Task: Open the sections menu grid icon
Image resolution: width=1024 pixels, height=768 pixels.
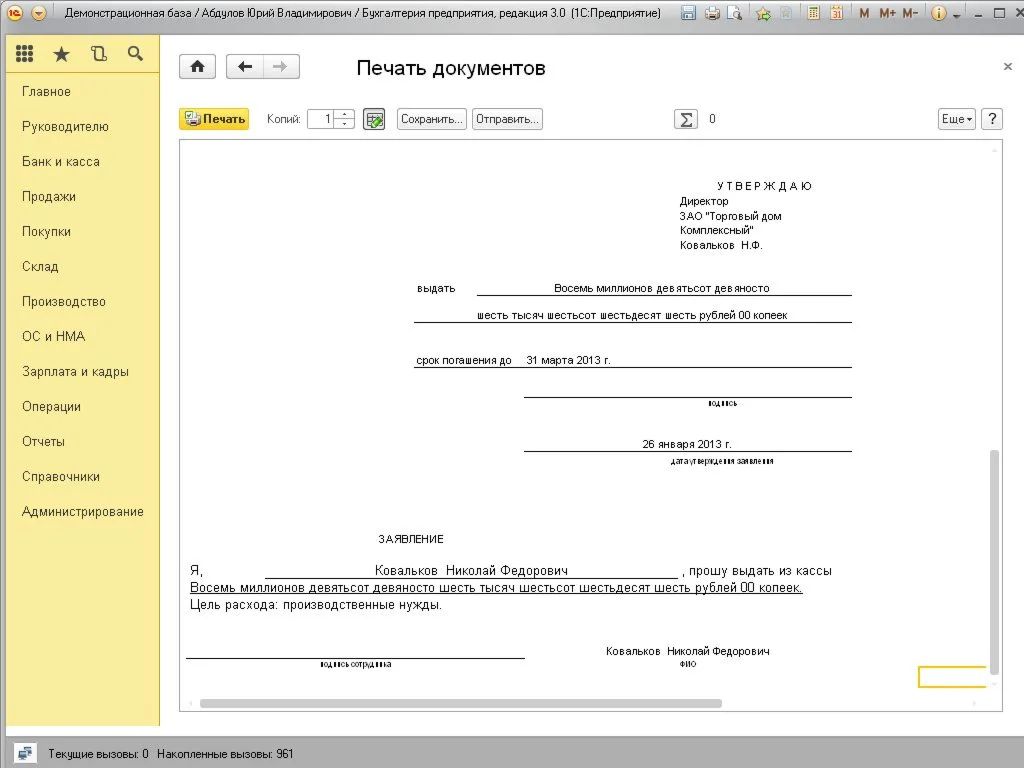Action: pos(24,54)
